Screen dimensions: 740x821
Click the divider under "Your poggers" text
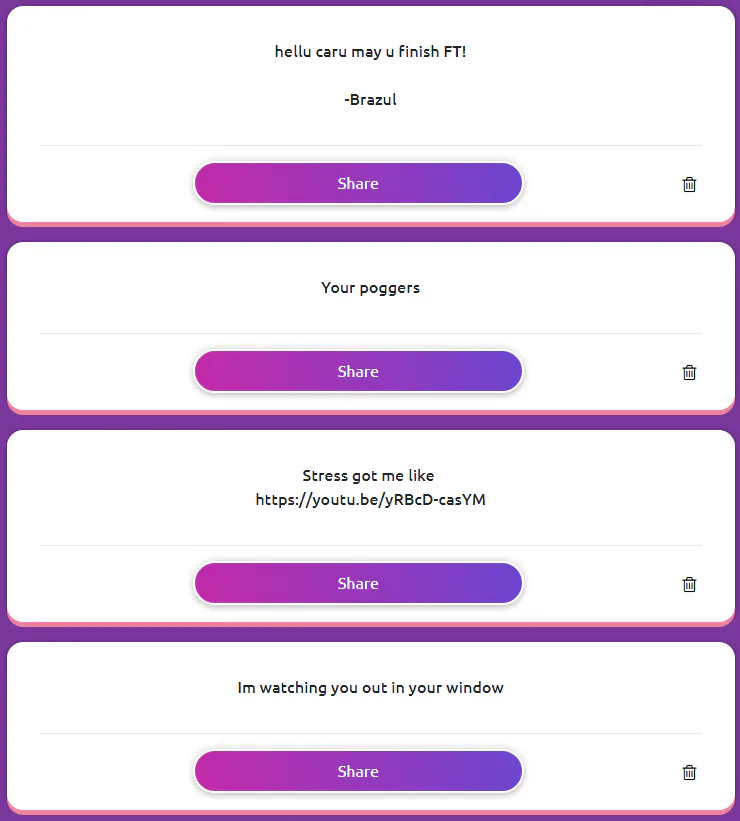coord(370,333)
